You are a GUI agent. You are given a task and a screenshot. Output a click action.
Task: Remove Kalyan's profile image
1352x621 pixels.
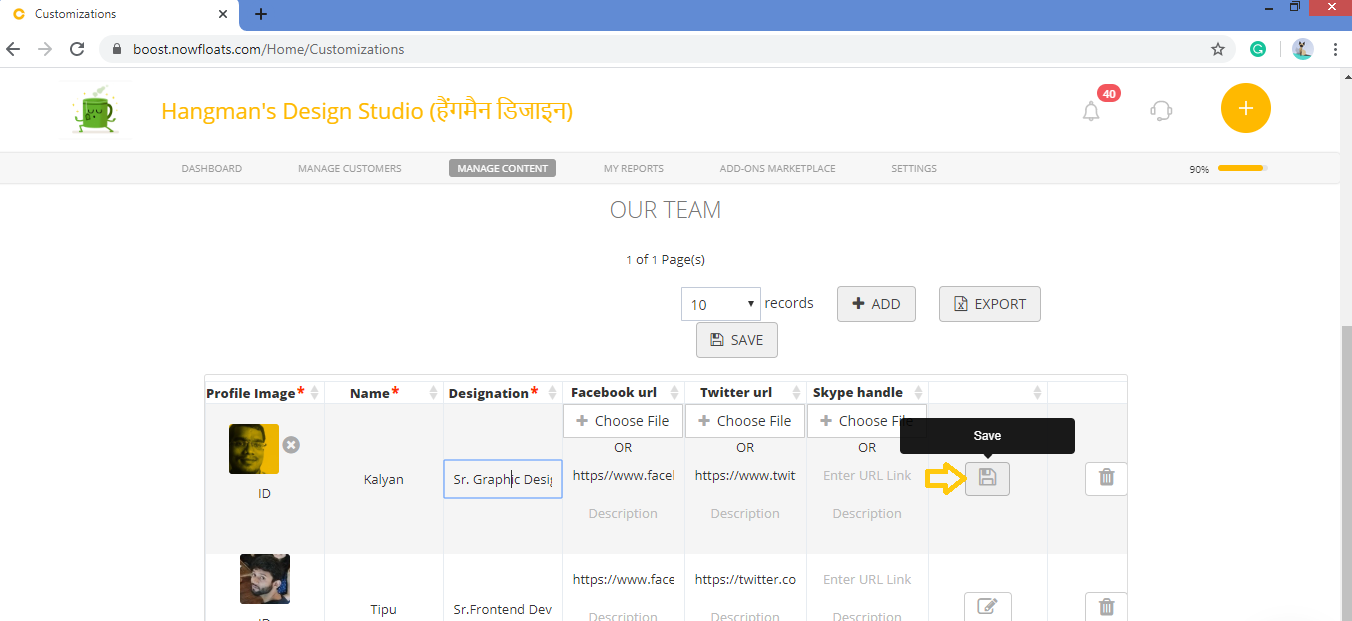click(x=291, y=444)
